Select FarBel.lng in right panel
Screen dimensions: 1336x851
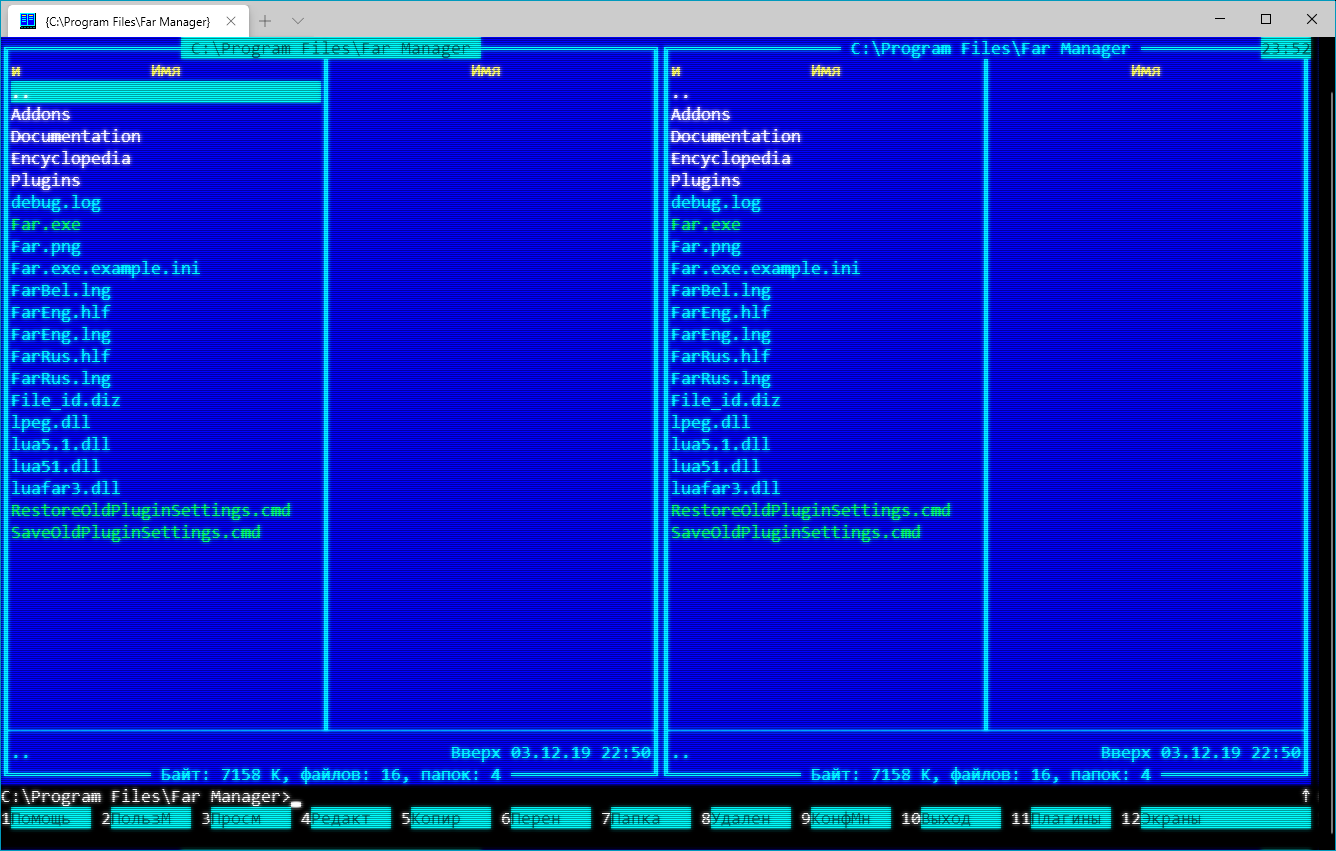pyautogui.click(x=721, y=290)
